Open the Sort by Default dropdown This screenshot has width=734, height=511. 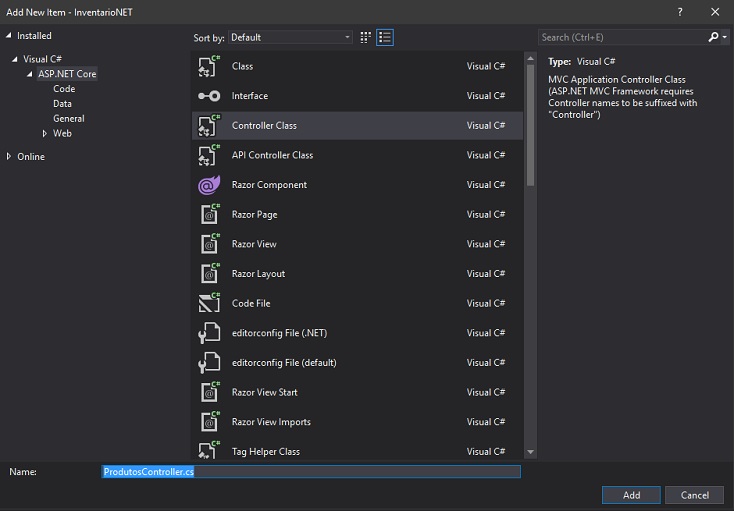[290, 37]
